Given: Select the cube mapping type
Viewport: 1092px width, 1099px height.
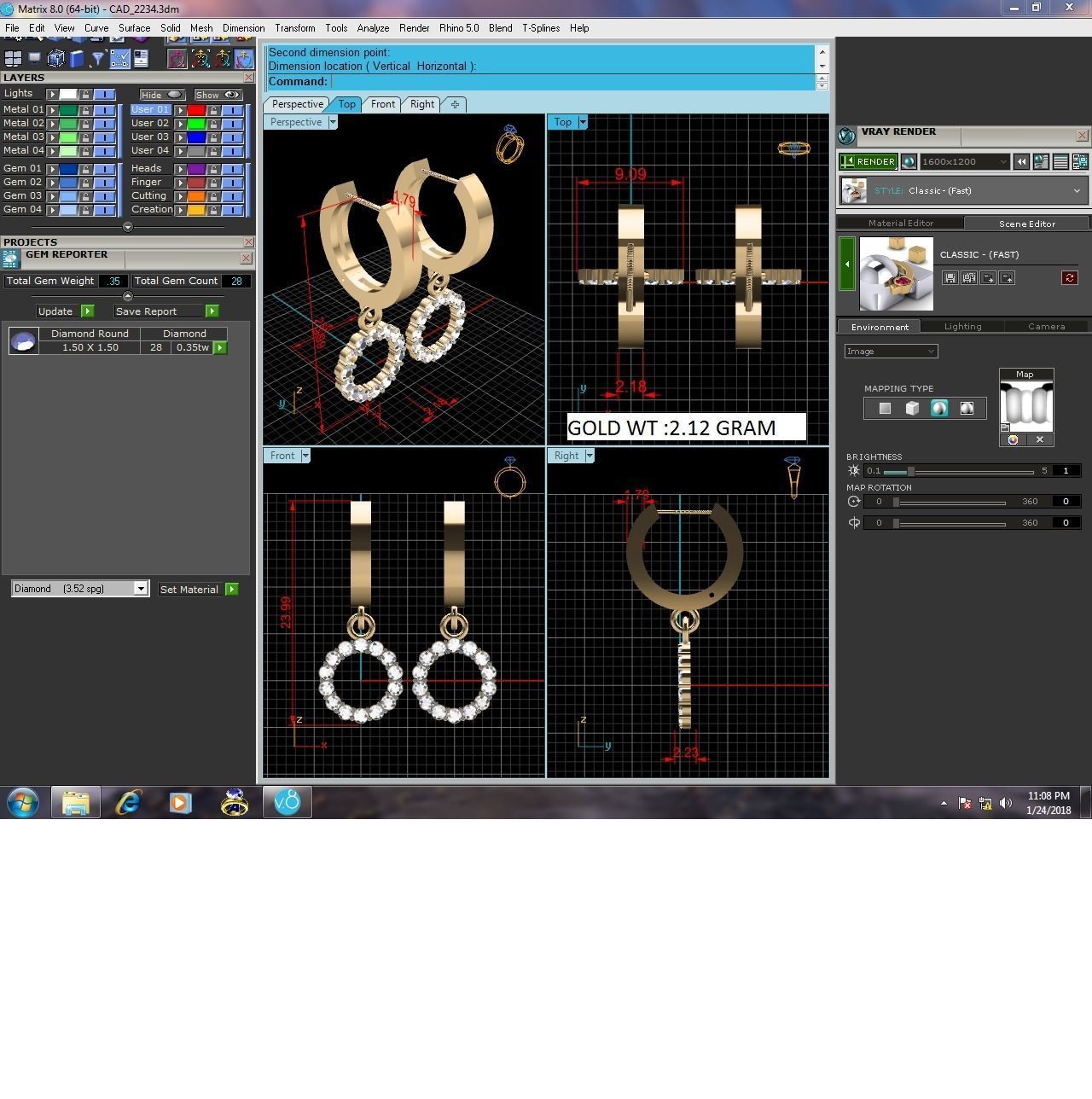Looking at the screenshot, I should [912, 409].
